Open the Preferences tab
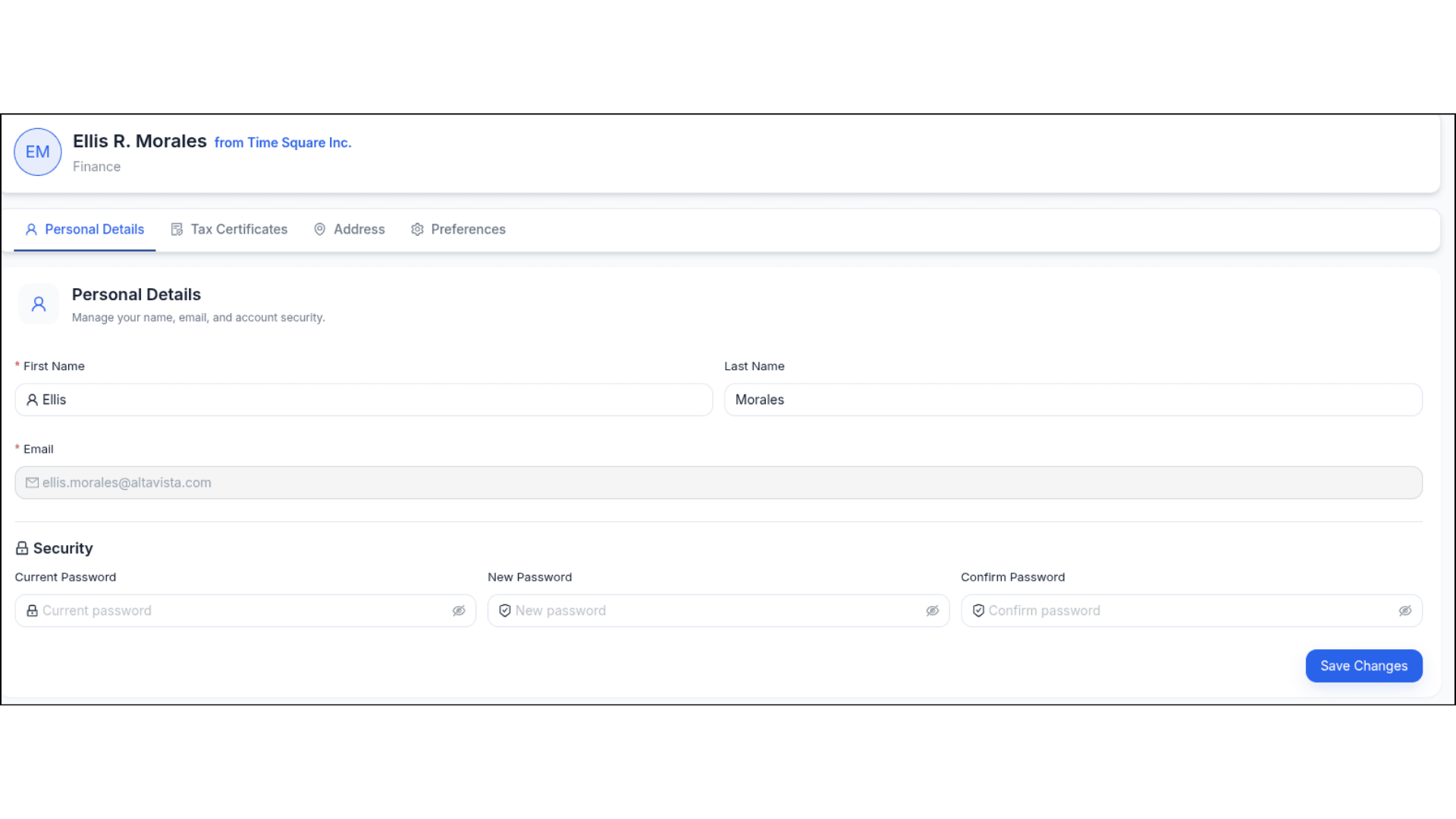 click(x=458, y=229)
